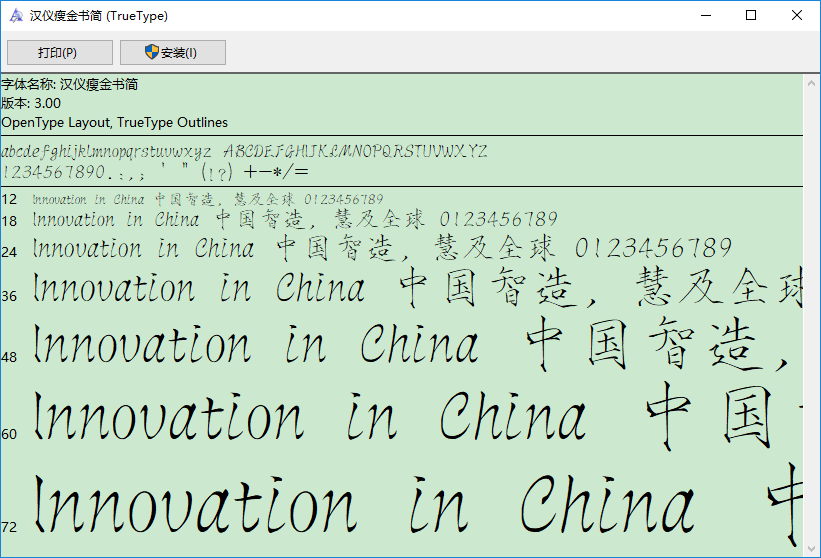This screenshot has width=821, height=558.
Task: Click the 版本: 3.00 version text
Action: (x=31, y=103)
